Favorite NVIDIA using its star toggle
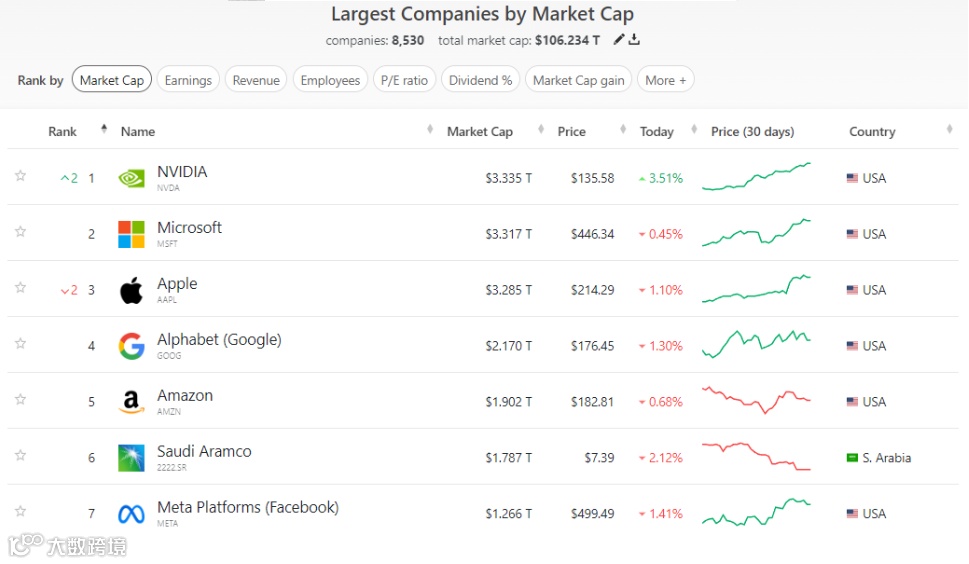Image resolution: width=969 pixels, height=564 pixels. [20, 176]
